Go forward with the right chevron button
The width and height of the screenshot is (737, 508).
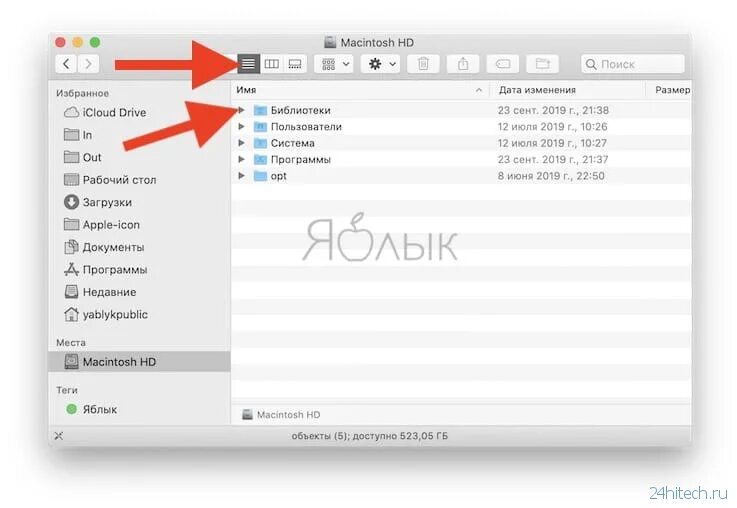point(88,64)
